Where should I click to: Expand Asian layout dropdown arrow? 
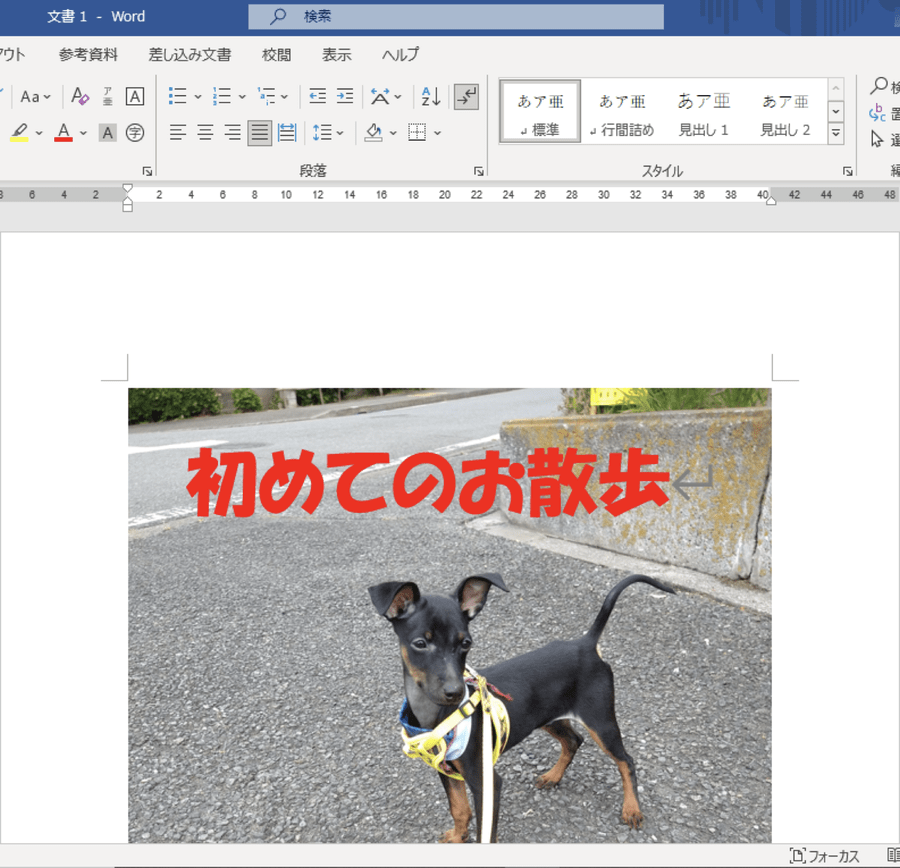coord(398,96)
